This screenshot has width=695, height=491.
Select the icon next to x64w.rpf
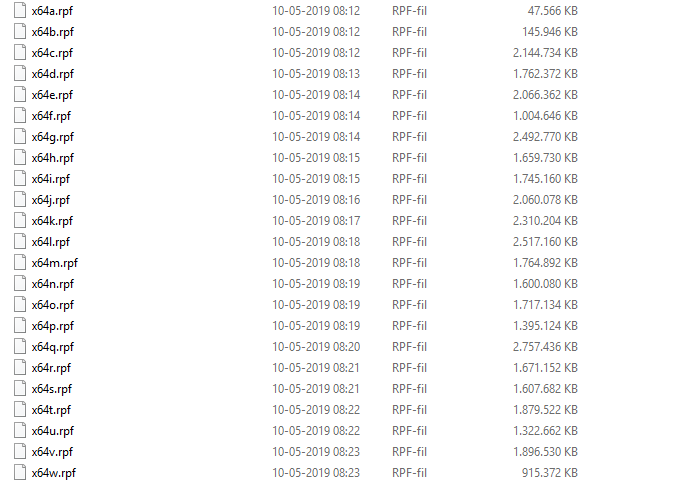(x=20, y=472)
